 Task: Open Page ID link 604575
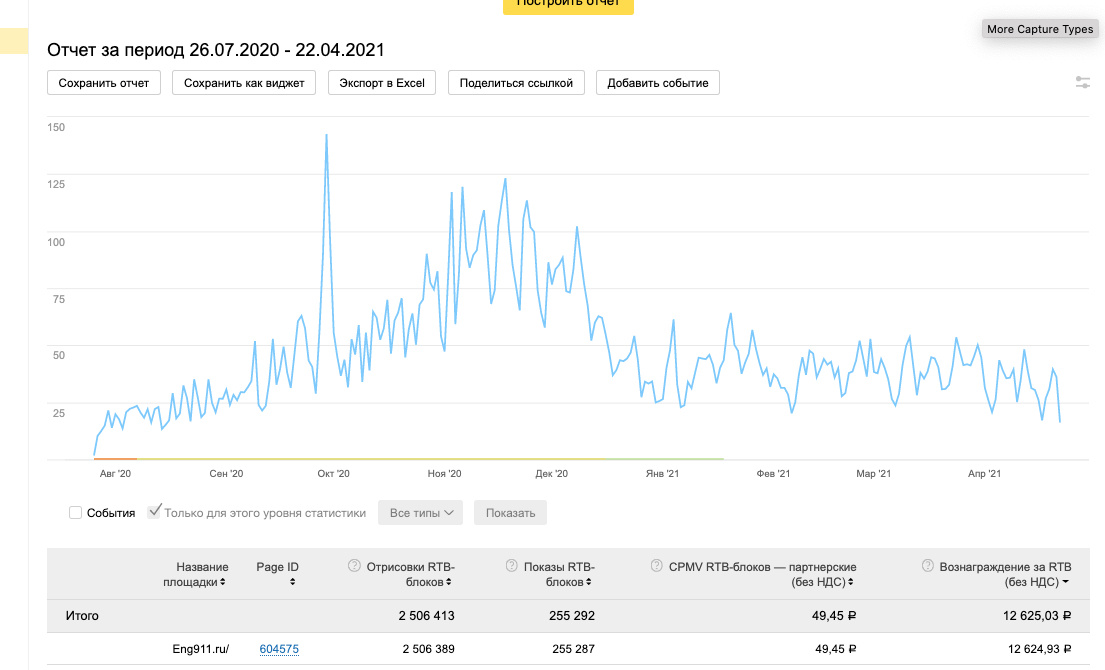(279, 649)
